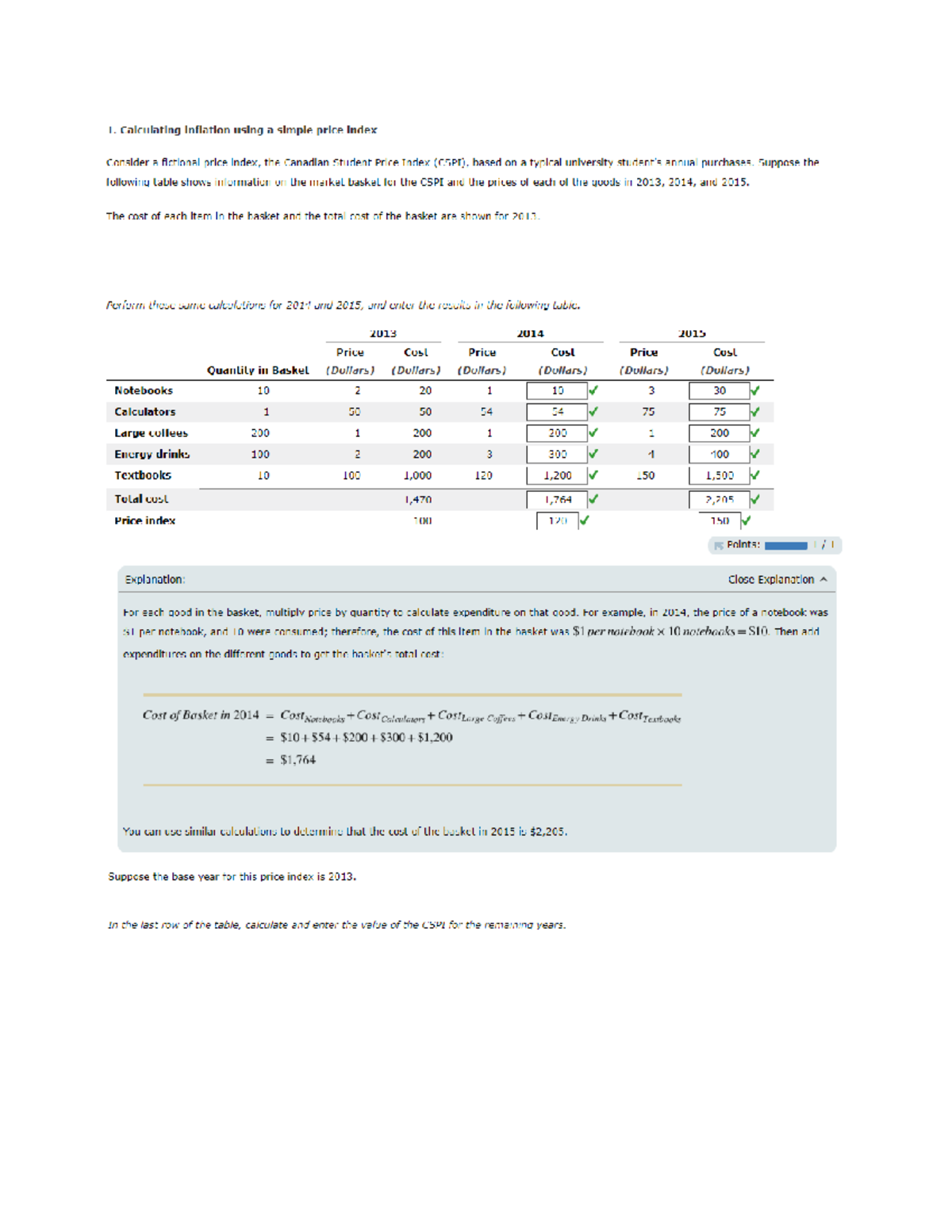Click the checkmark beside 2015 Calculators cost 75
Screen dimensions: 952x1232
[x=755, y=412]
